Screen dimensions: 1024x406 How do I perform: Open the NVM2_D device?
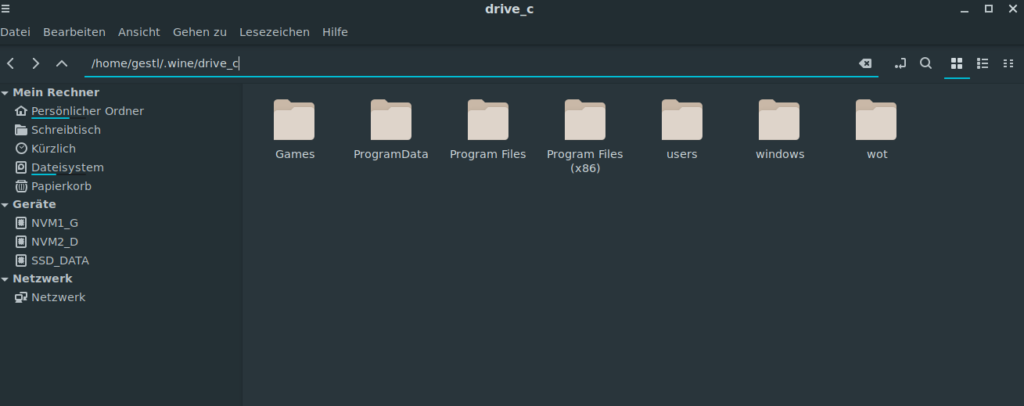(55, 242)
